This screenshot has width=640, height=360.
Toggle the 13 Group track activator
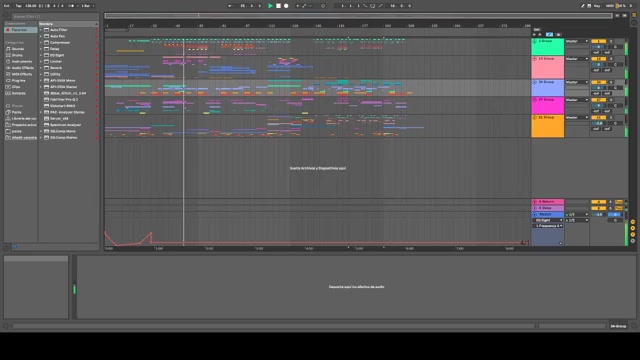tap(598, 59)
